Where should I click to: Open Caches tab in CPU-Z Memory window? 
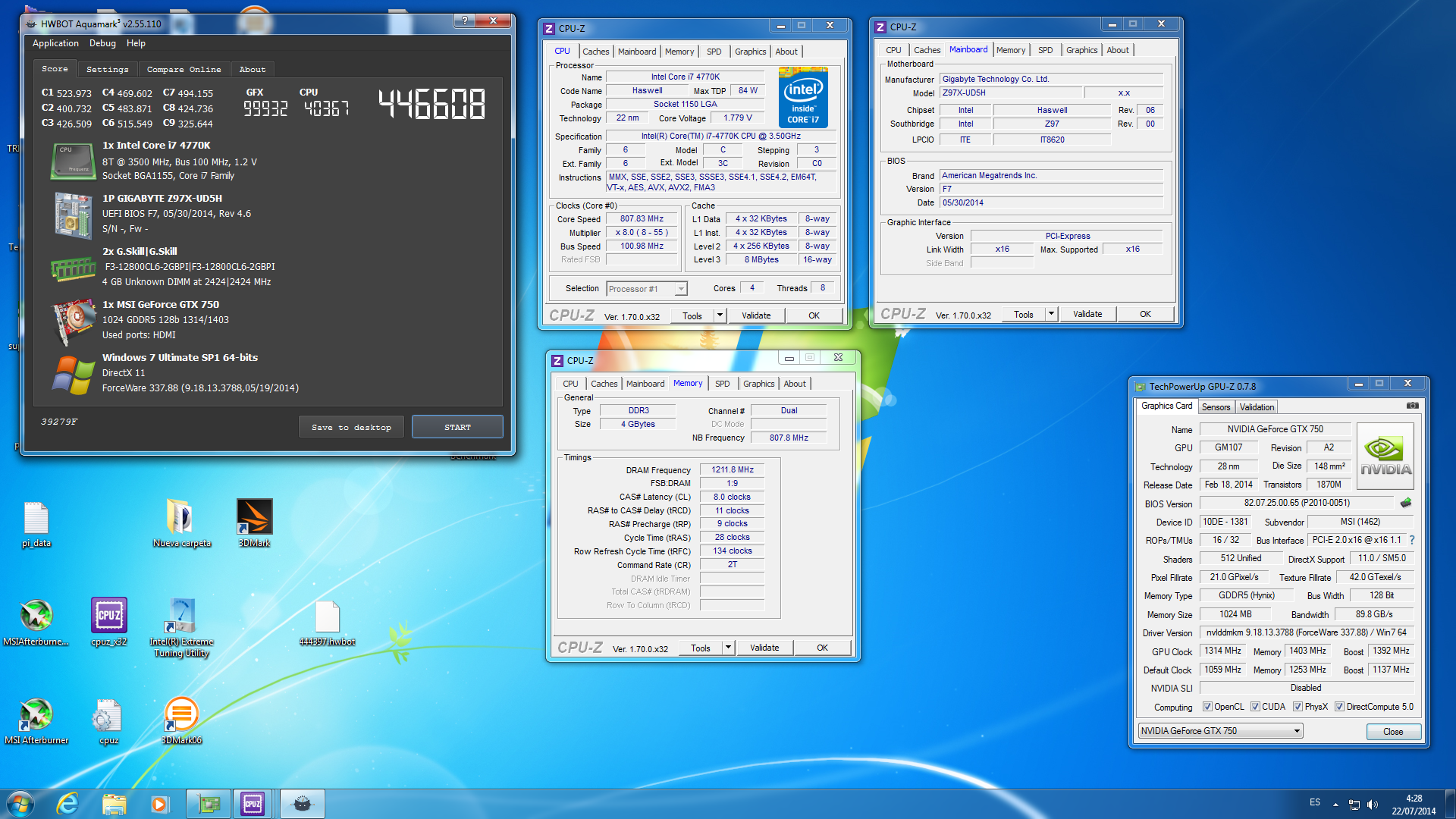[x=604, y=384]
